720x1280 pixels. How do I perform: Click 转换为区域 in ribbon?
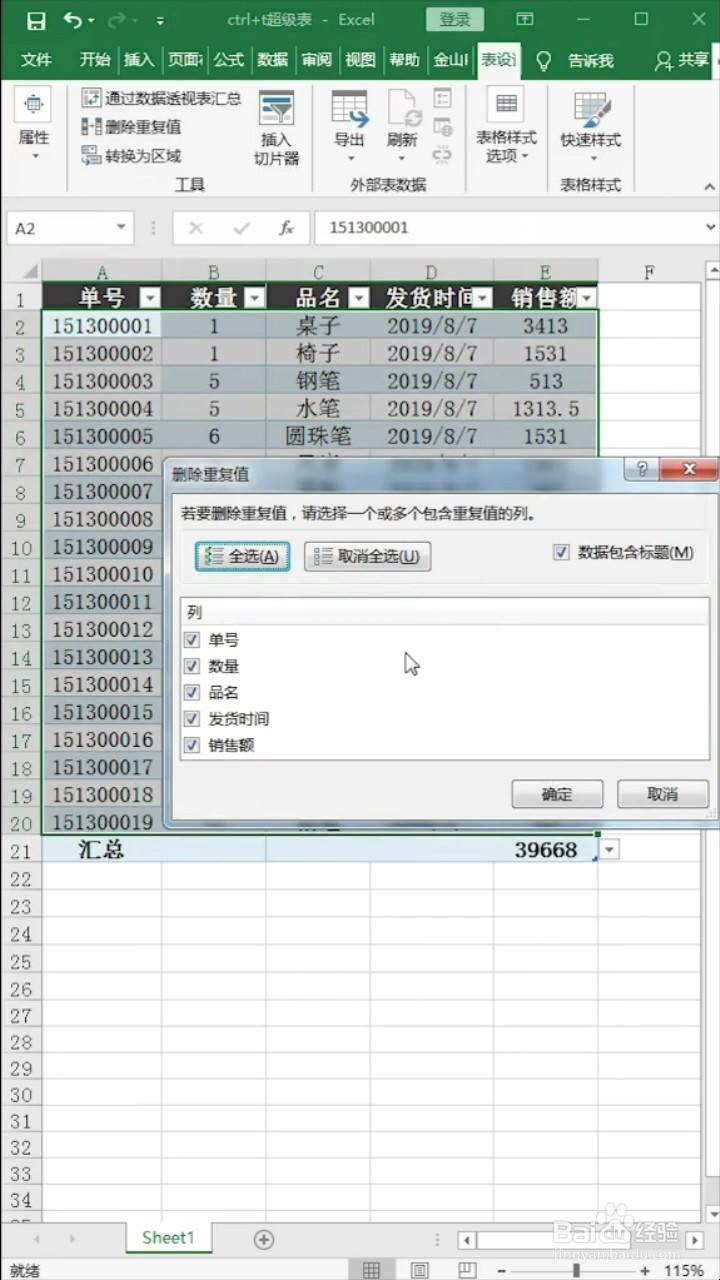131,156
